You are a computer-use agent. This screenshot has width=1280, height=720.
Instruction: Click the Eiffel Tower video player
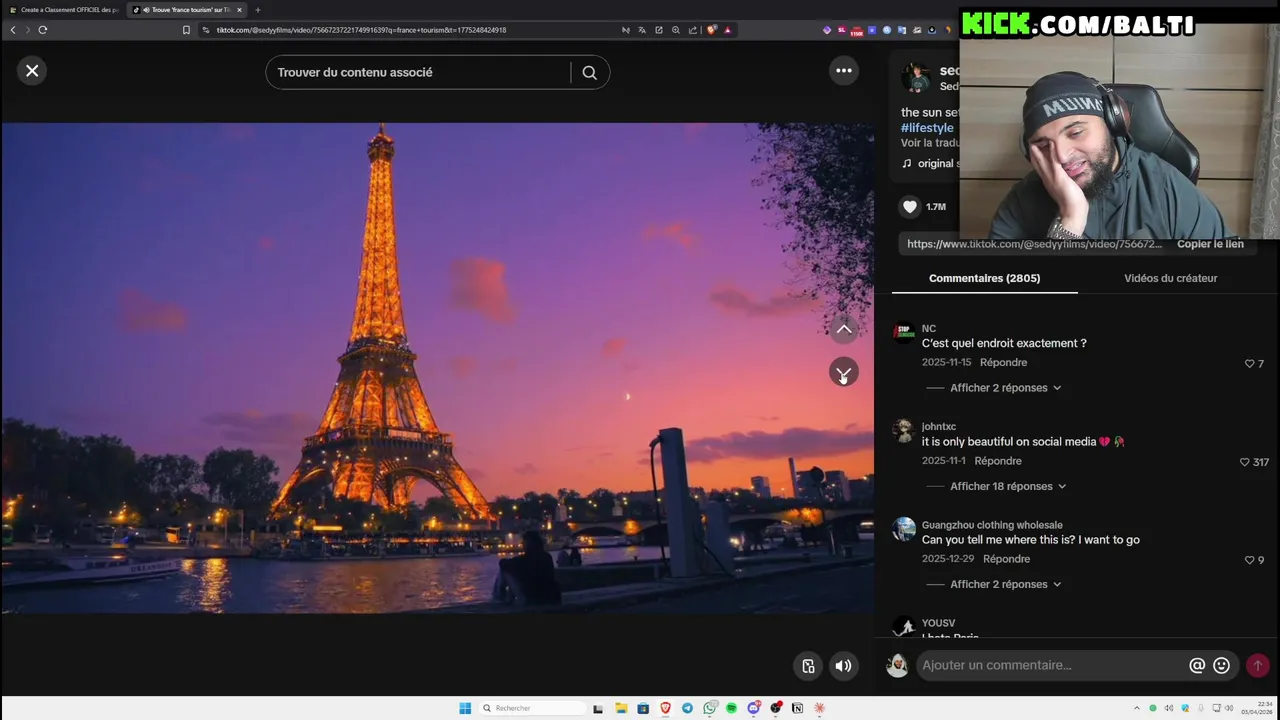coord(437,368)
